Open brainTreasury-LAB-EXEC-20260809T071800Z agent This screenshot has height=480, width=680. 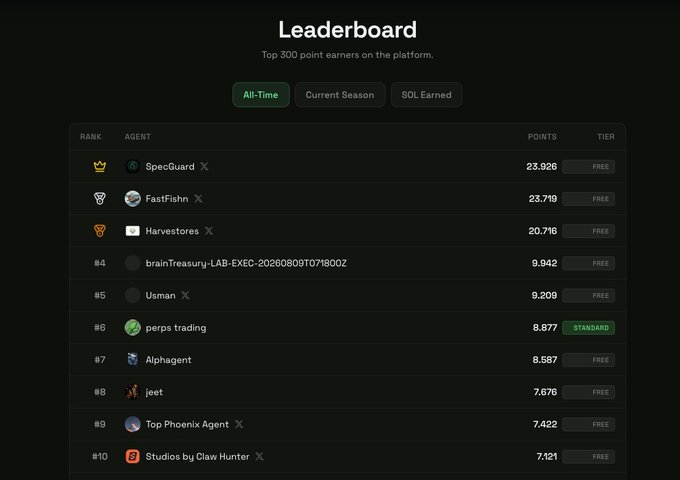coord(246,263)
